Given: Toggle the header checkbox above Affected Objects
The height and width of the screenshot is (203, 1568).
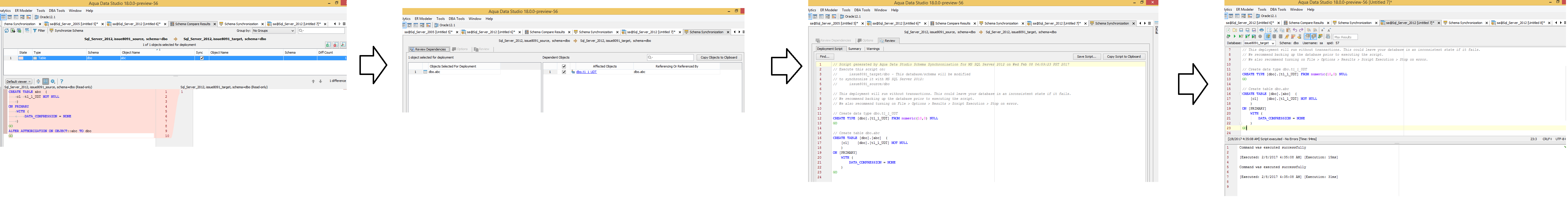Looking at the screenshot, I should coord(564,66).
